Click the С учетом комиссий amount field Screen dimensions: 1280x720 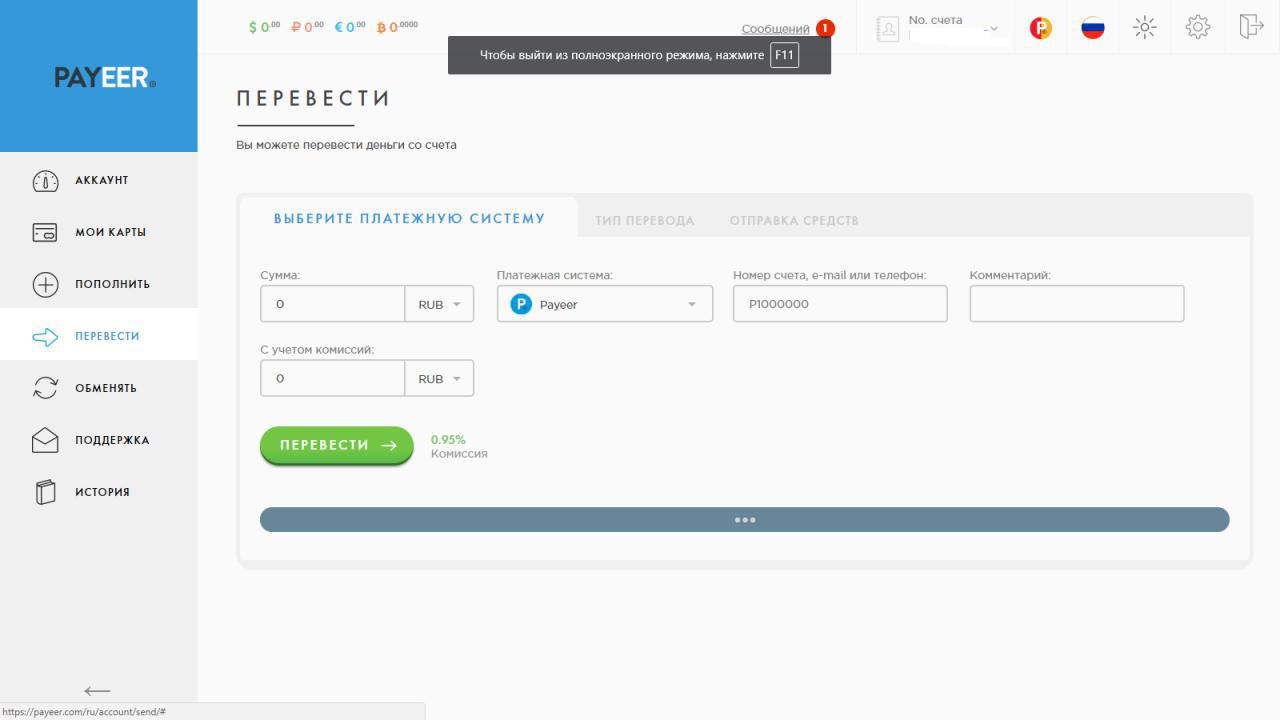point(333,379)
